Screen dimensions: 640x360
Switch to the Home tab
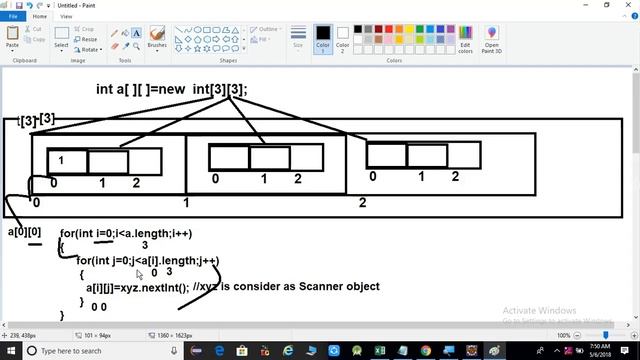click(40, 16)
